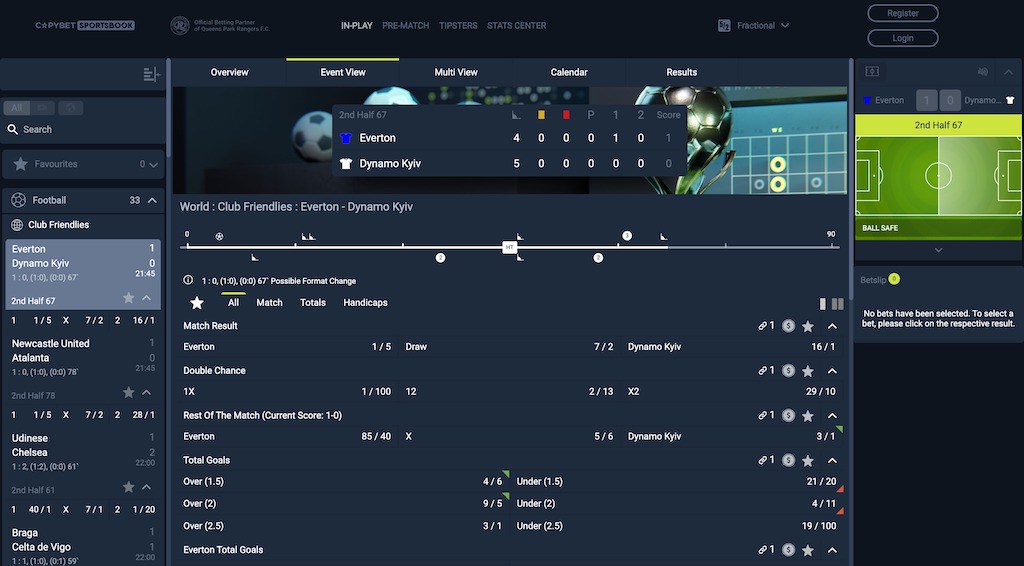The image size is (1024, 566).
Task: Click the Queens Park Rangers crest
Action: pos(180,25)
